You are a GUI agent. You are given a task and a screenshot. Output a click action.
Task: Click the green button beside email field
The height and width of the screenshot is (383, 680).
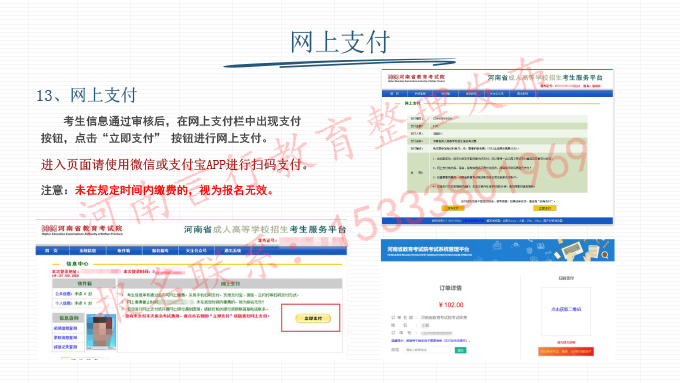click(x=460, y=350)
